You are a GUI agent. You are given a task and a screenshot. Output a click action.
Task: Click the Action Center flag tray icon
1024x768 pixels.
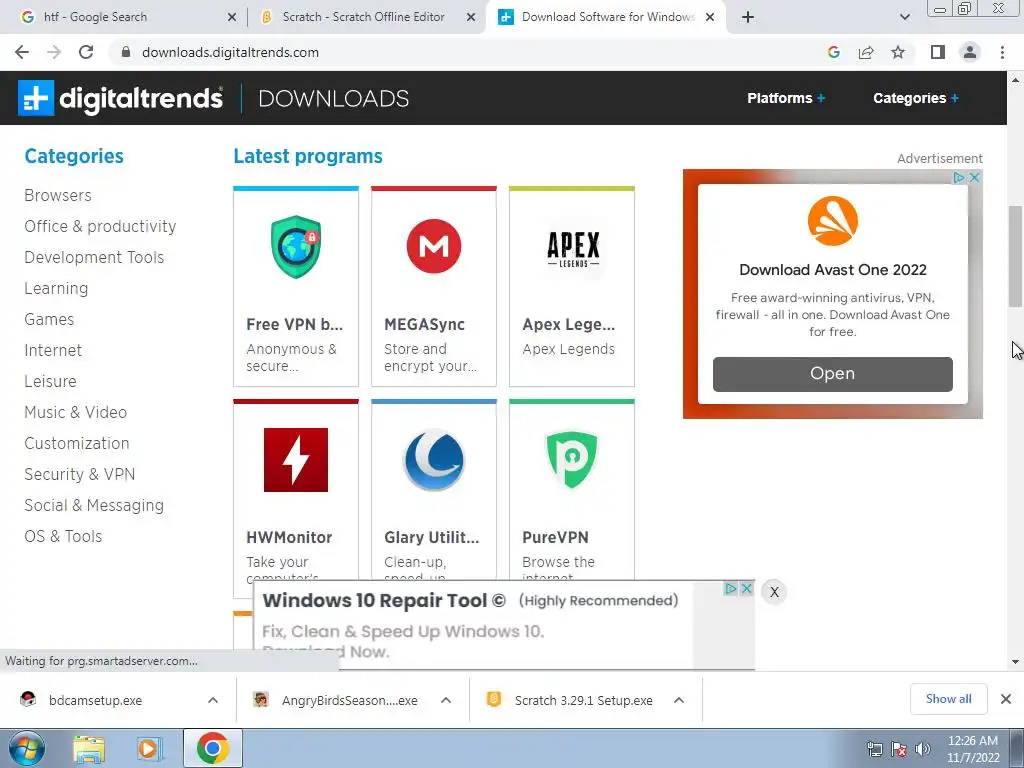pyautogui.click(x=899, y=749)
